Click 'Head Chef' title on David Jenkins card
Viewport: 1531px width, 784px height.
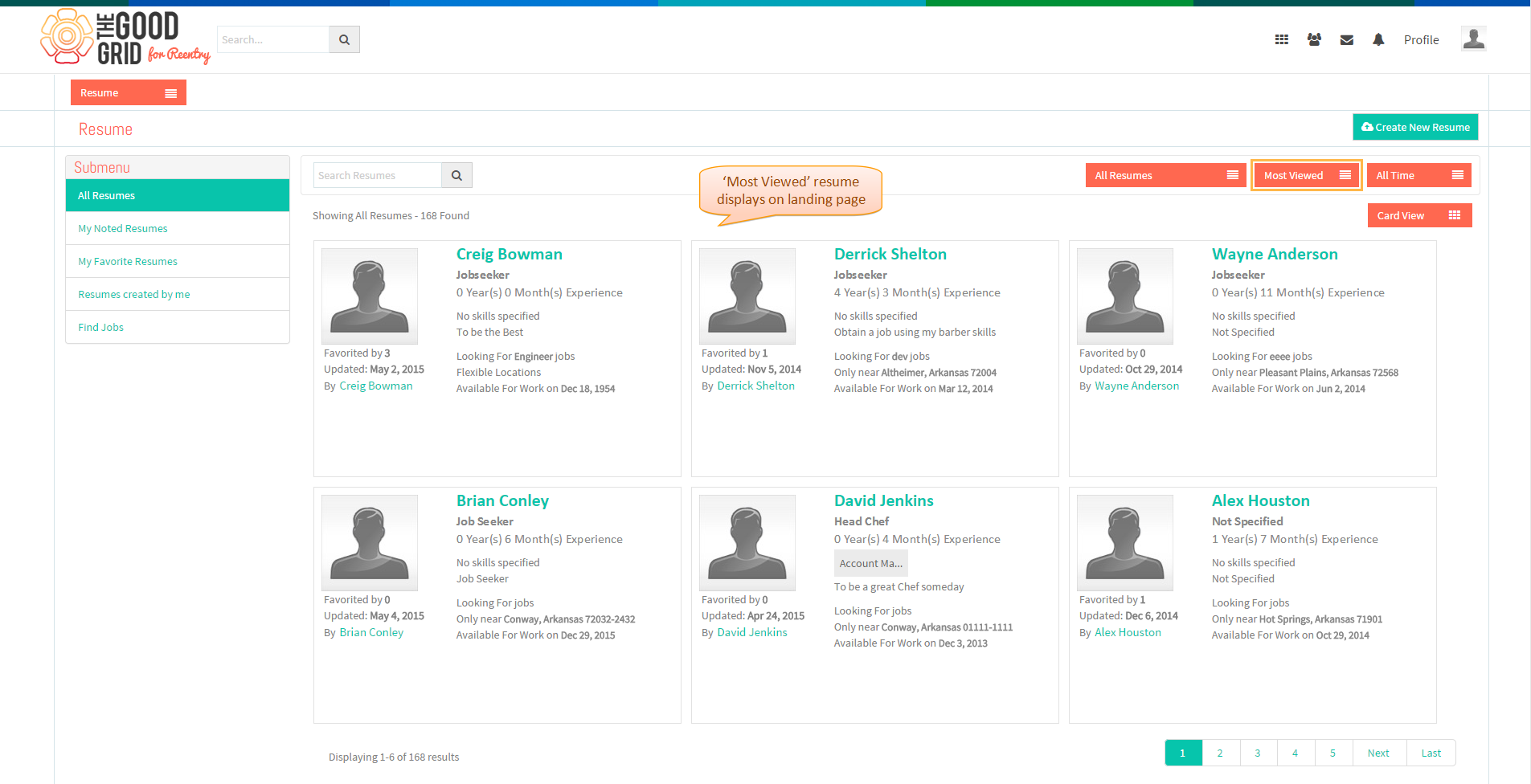862,521
